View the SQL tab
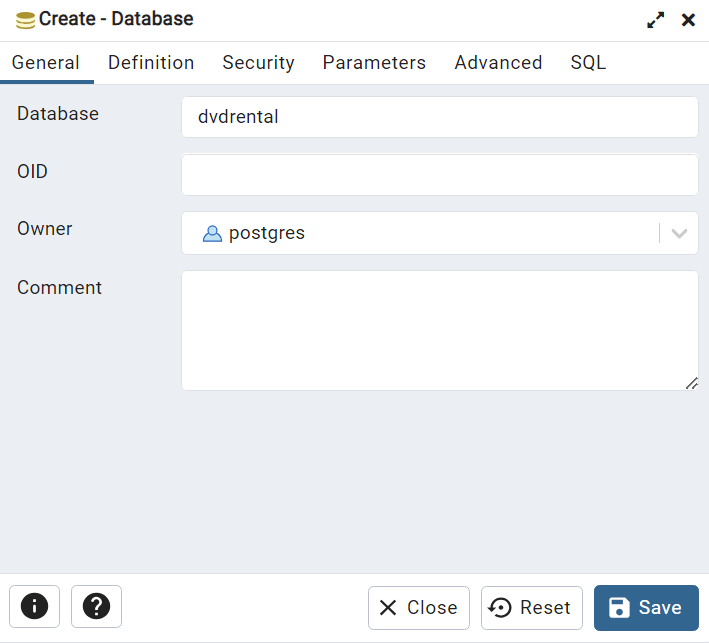709x643 pixels. (588, 63)
